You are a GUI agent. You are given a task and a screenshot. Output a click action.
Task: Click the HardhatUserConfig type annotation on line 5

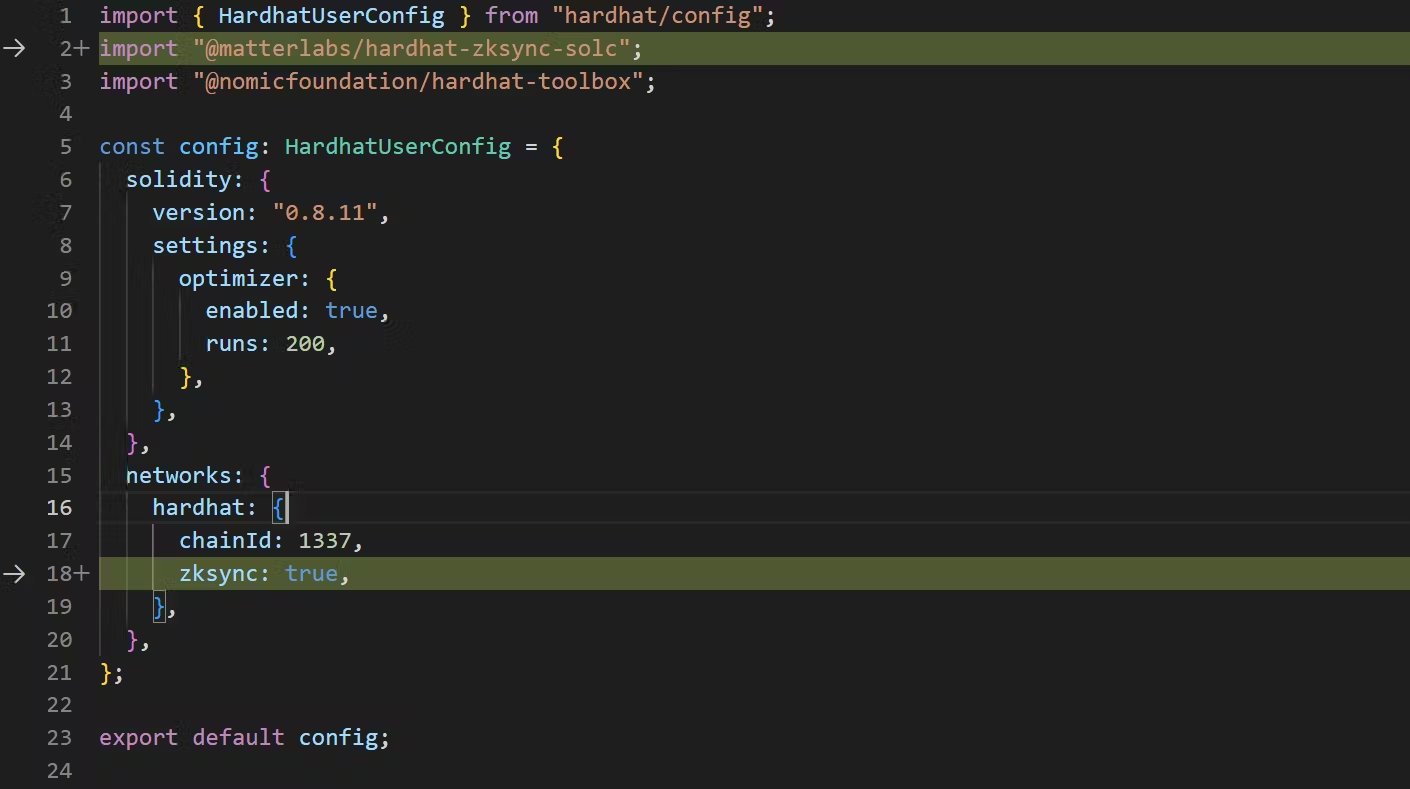point(397,147)
